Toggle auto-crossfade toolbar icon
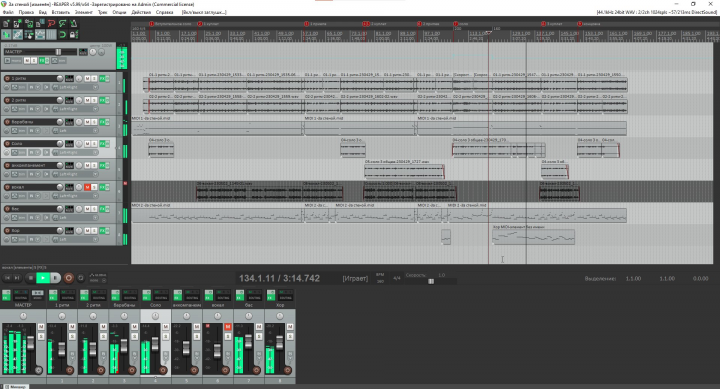 (6, 34)
